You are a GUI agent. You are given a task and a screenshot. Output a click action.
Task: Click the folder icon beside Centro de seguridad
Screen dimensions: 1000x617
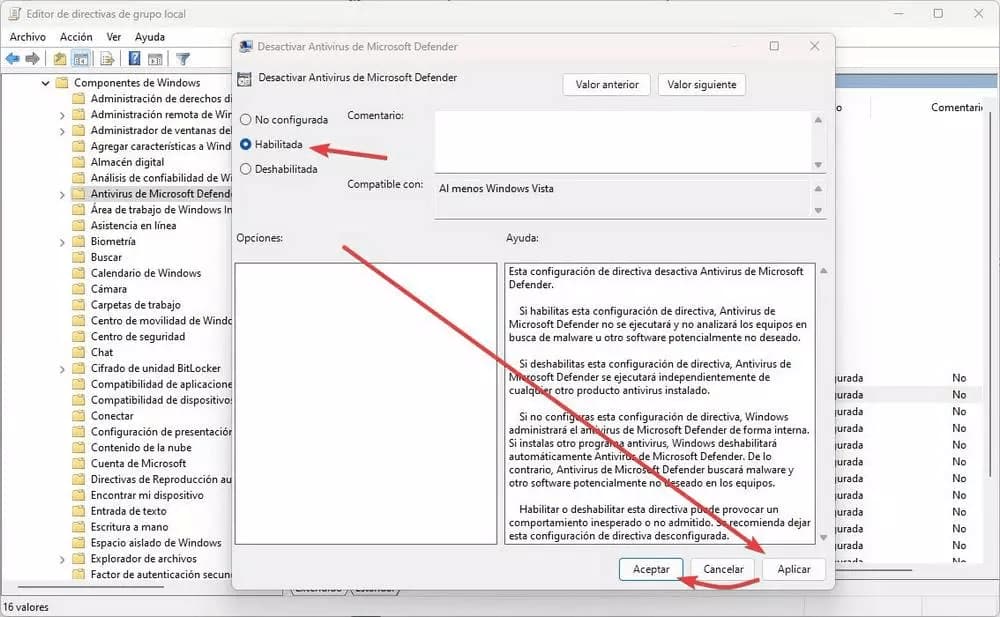[x=78, y=336]
